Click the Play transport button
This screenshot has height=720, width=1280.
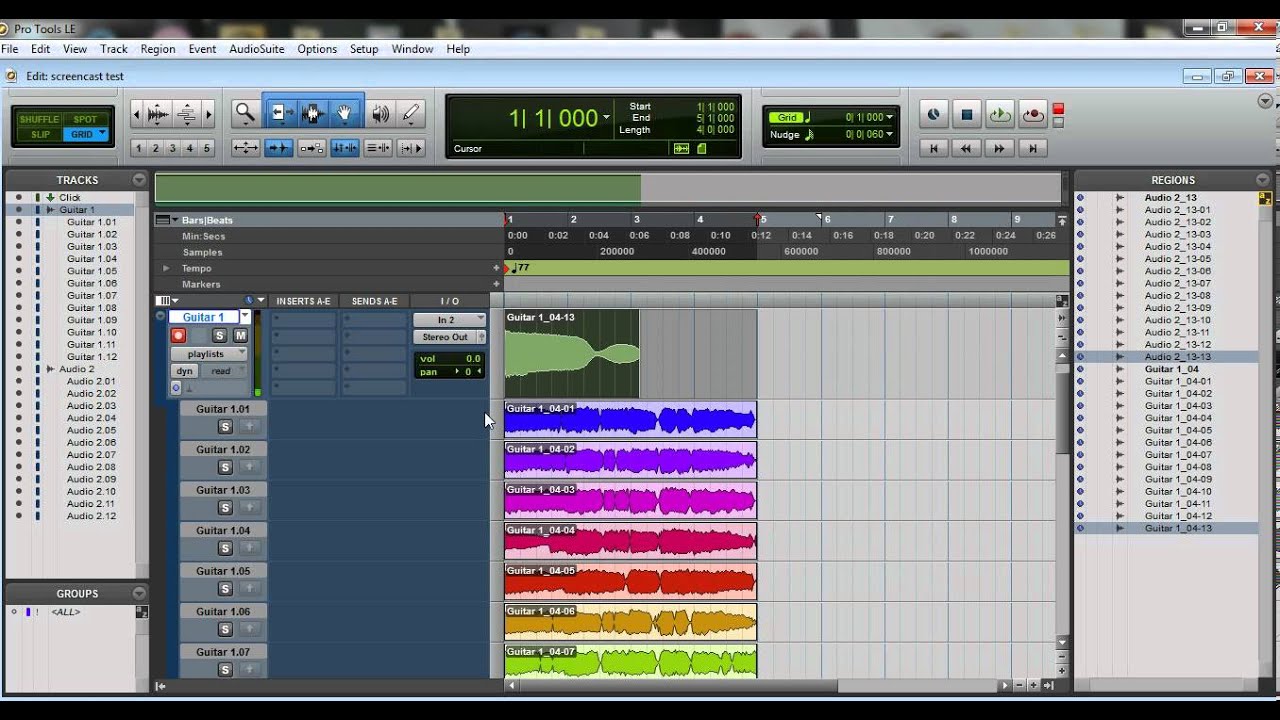(x=1000, y=115)
